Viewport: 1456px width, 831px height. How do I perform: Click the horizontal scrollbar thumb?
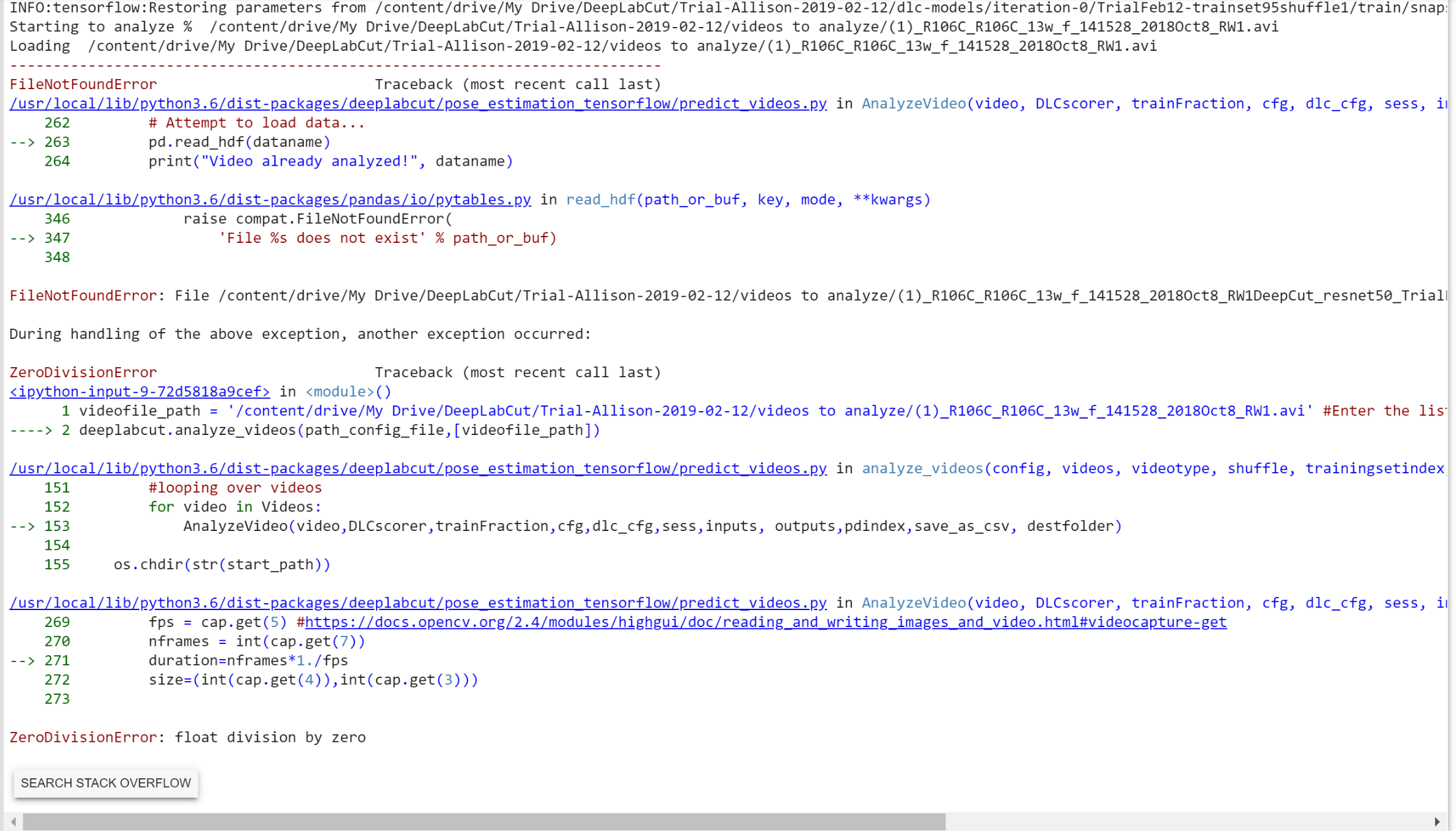[x=483, y=822]
